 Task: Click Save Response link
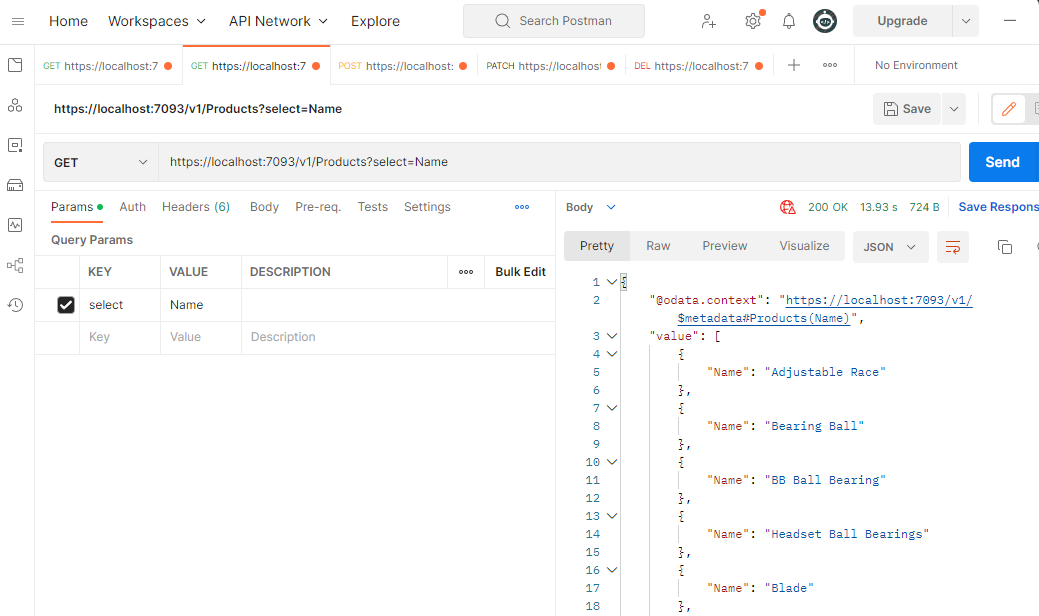(999, 207)
